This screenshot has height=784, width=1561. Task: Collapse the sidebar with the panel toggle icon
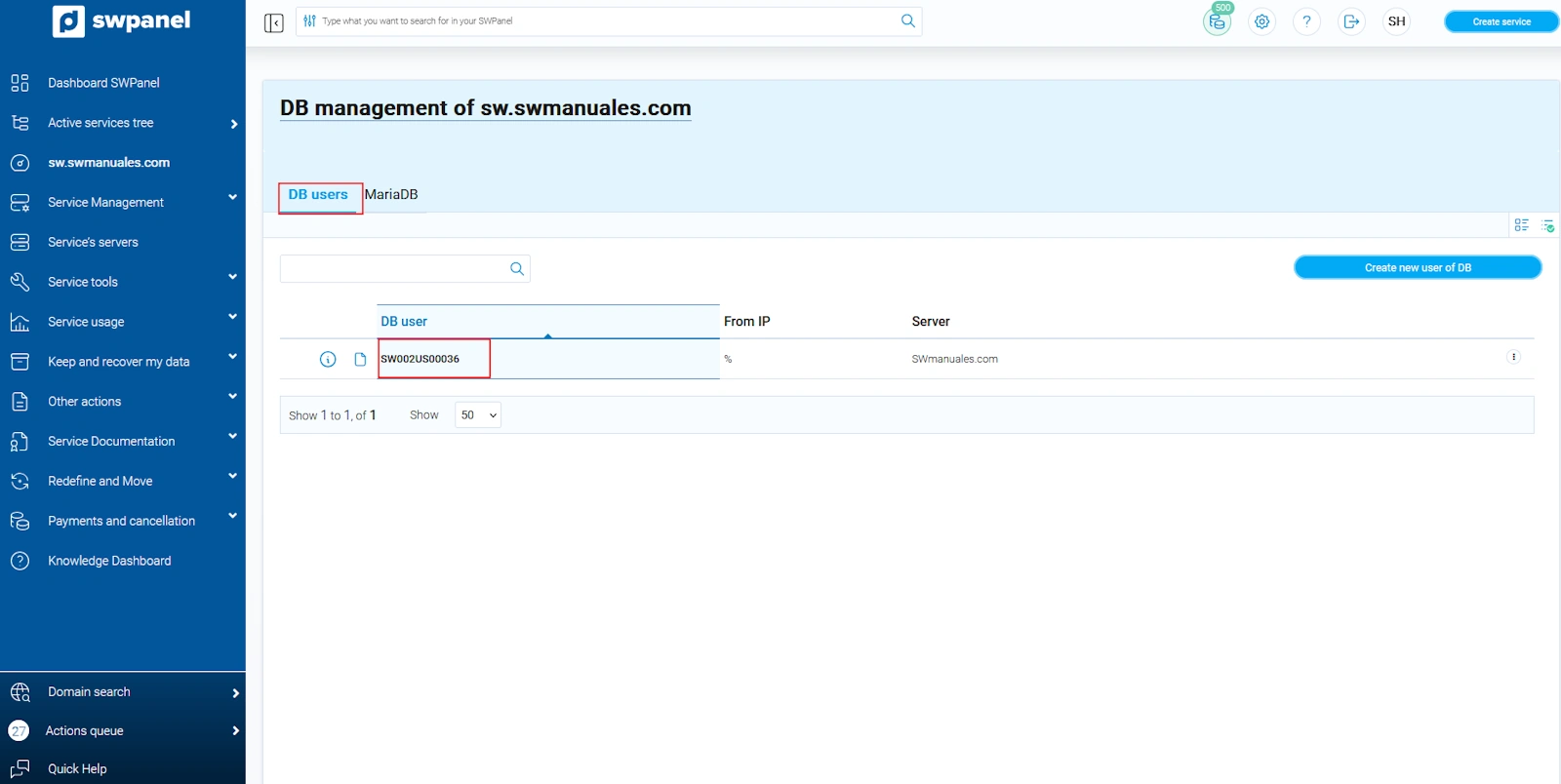click(x=273, y=22)
